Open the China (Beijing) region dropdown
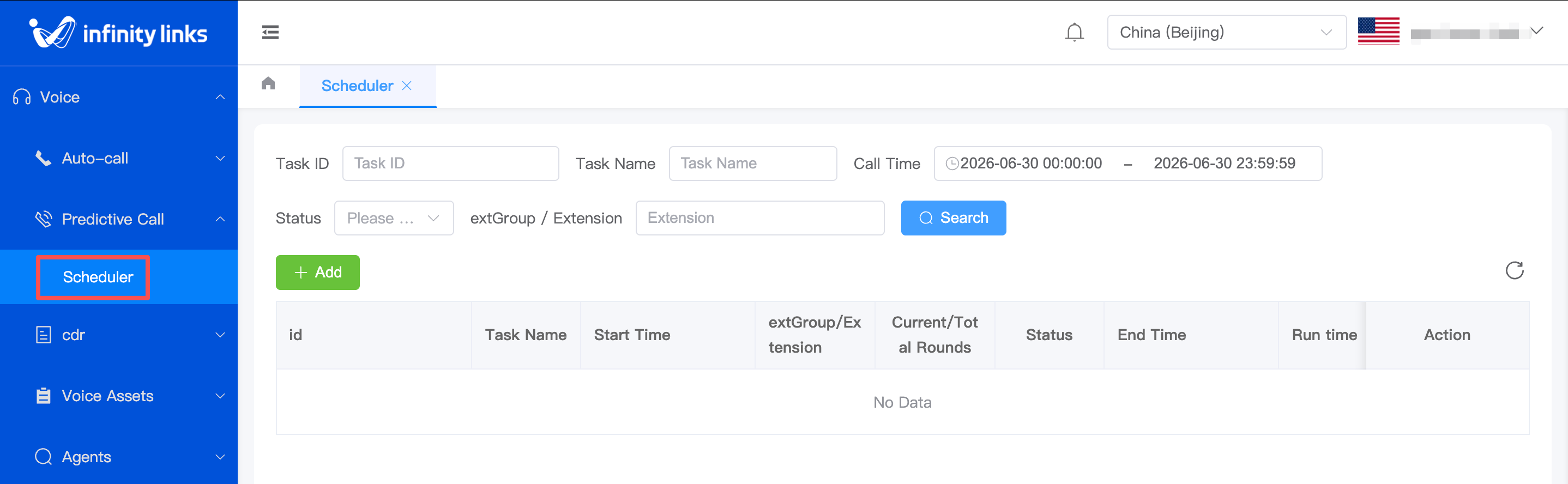Image resolution: width=1568 pixels, height=484 pixels. (1226, 32)
